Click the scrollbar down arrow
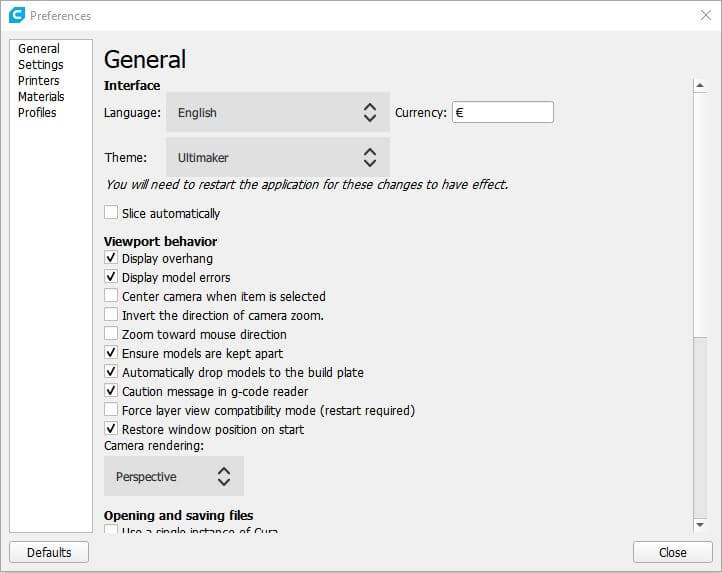 pyautogui.click(x=699, y=524)
